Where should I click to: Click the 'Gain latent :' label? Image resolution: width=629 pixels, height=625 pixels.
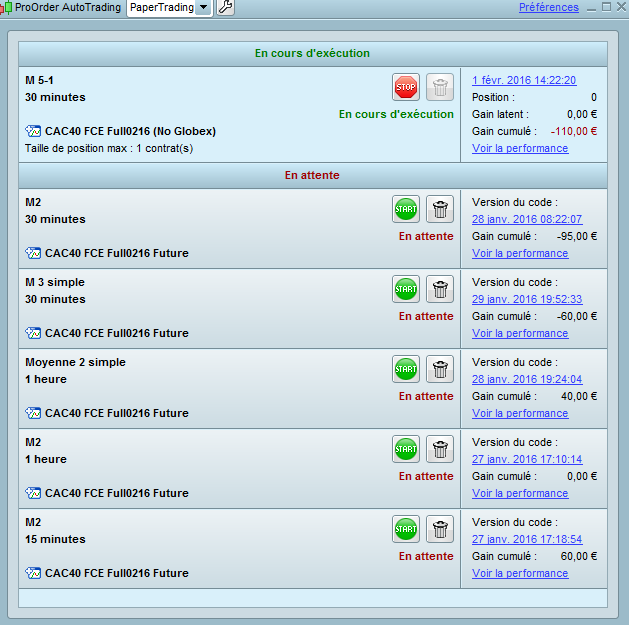click(500, 114)
